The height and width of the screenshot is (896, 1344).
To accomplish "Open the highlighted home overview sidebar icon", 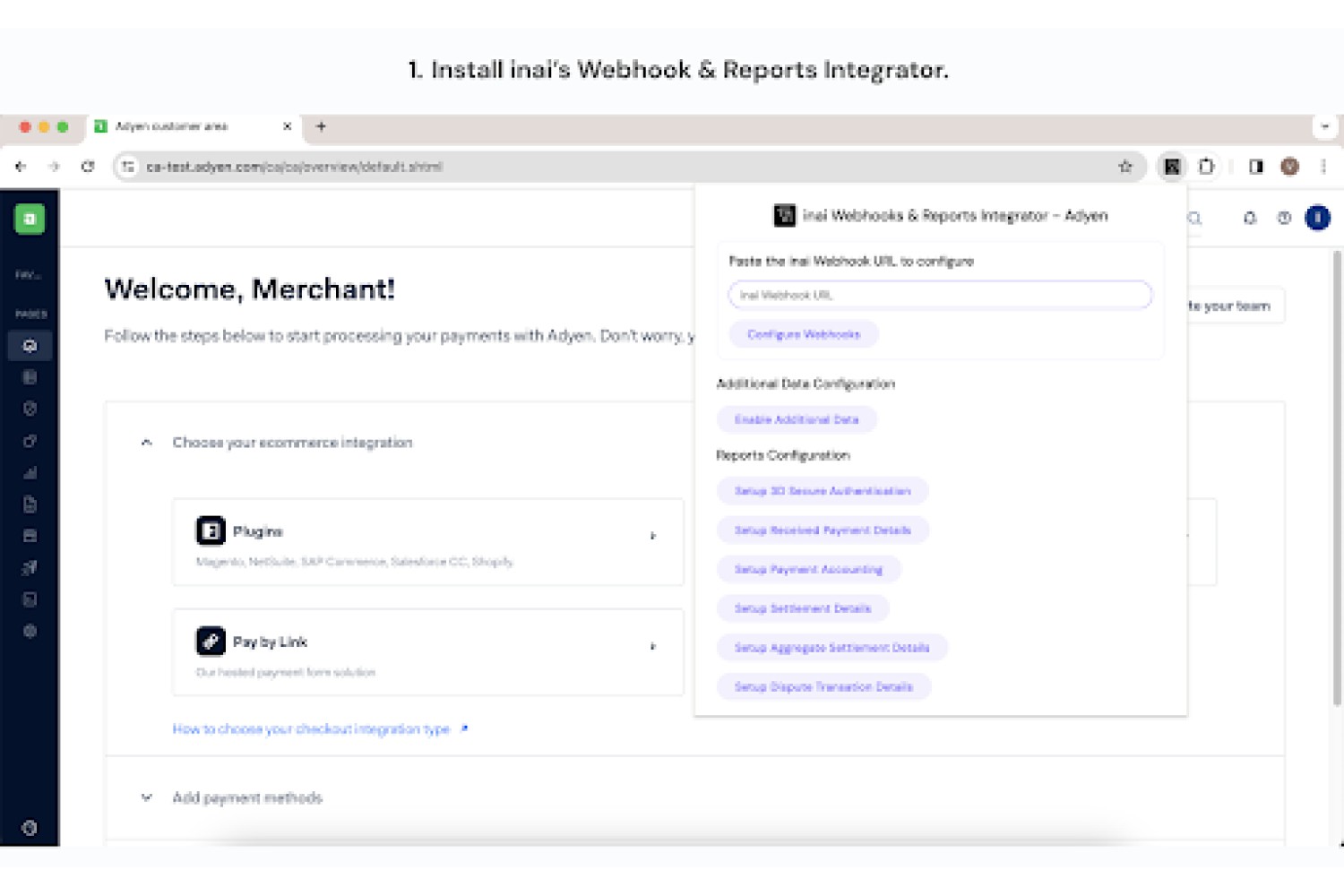I will click(x=30, y=346).
